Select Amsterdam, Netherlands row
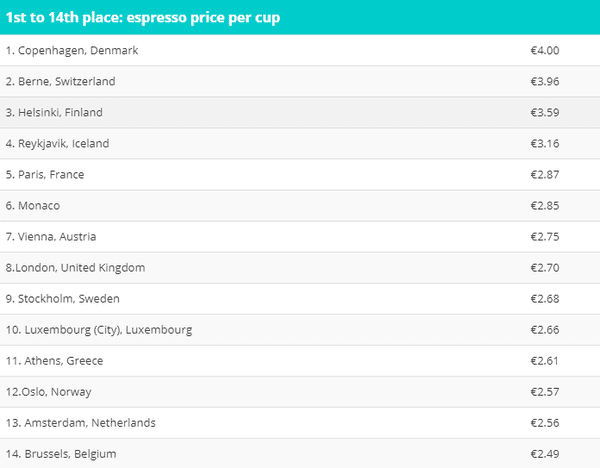 tap(300, 422)
